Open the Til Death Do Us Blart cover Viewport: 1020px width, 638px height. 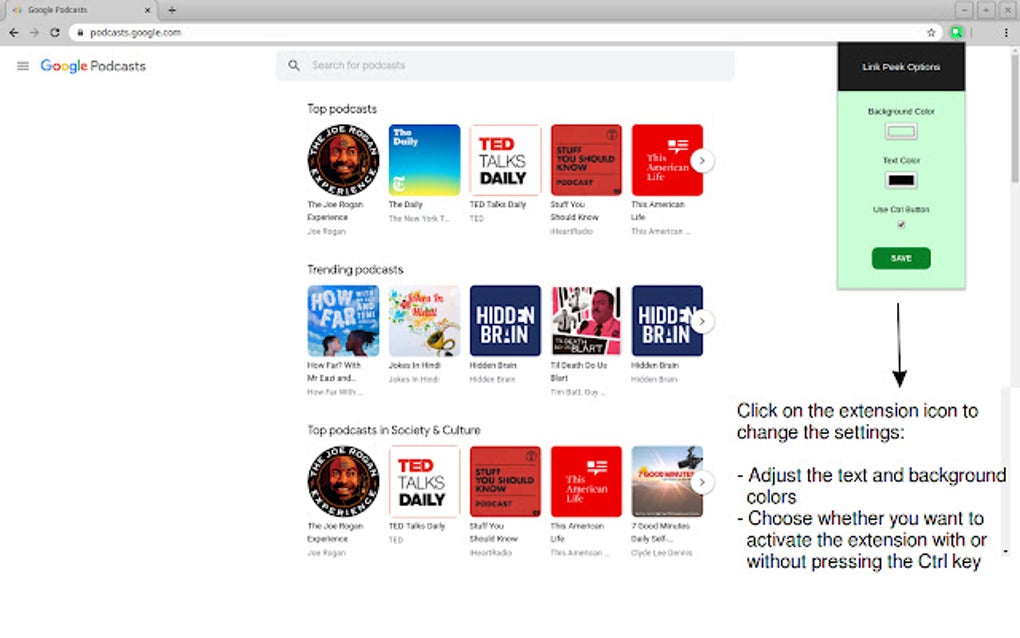[586, 321]
